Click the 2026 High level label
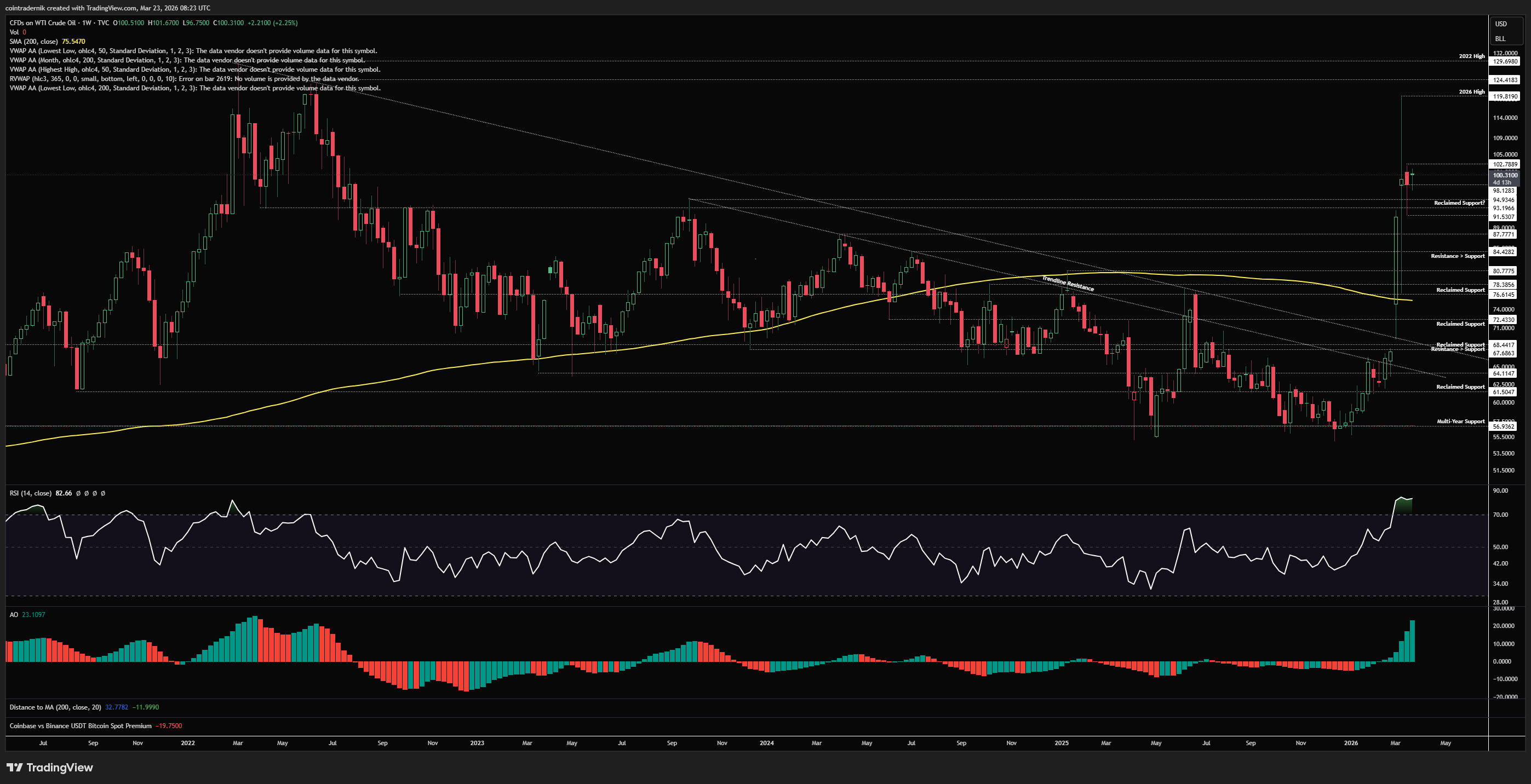 1471,92
